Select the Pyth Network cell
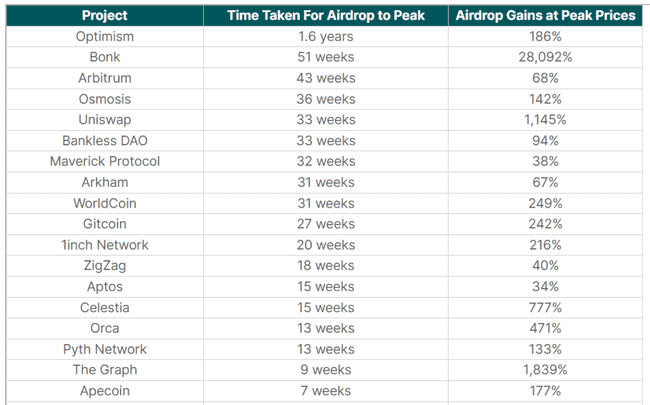The width and height of the screenshot is (650, 405). coord(105,349)
